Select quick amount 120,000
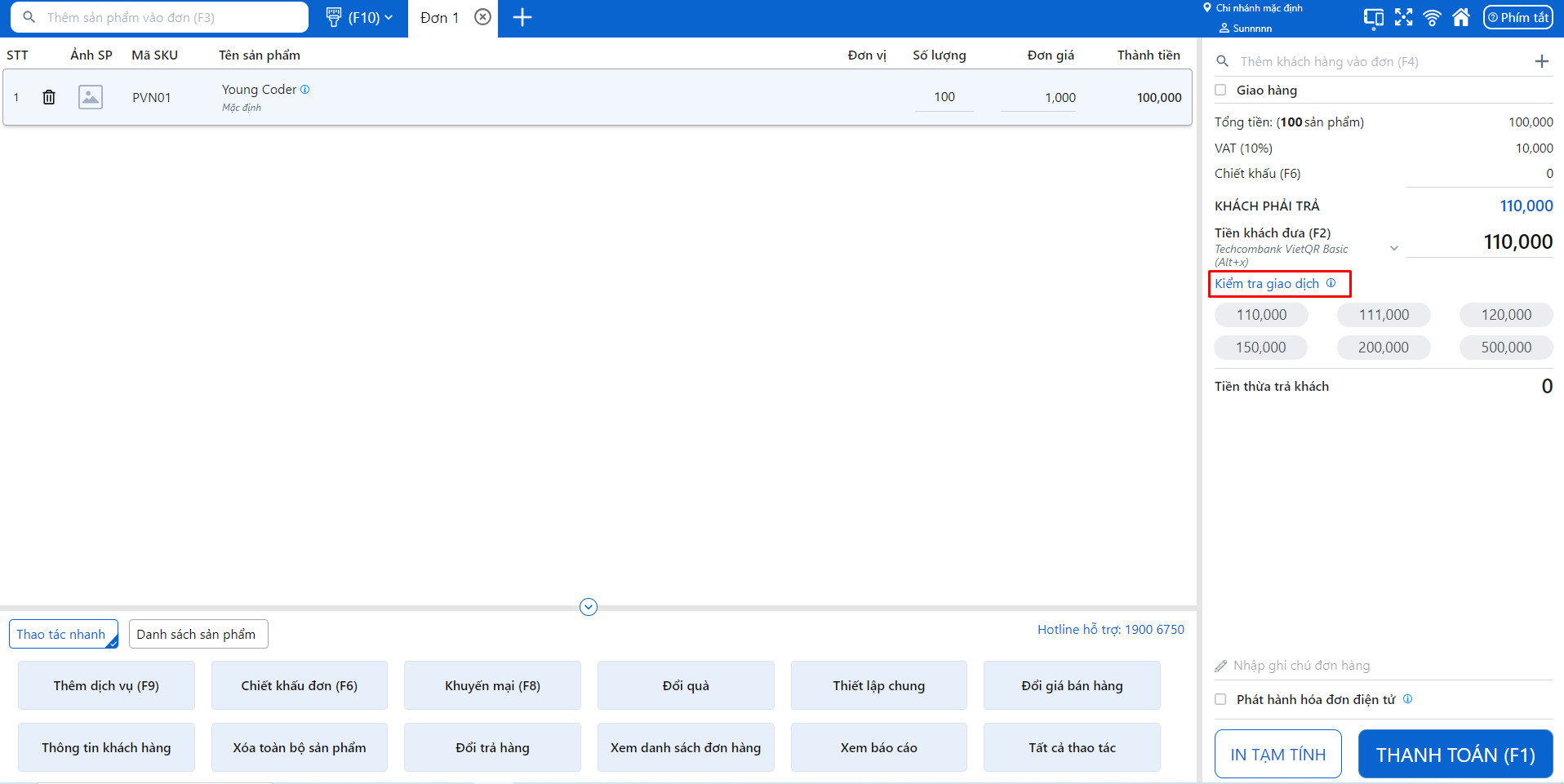The height and width of the screenshot is (784, 1564). (1506, 315)
